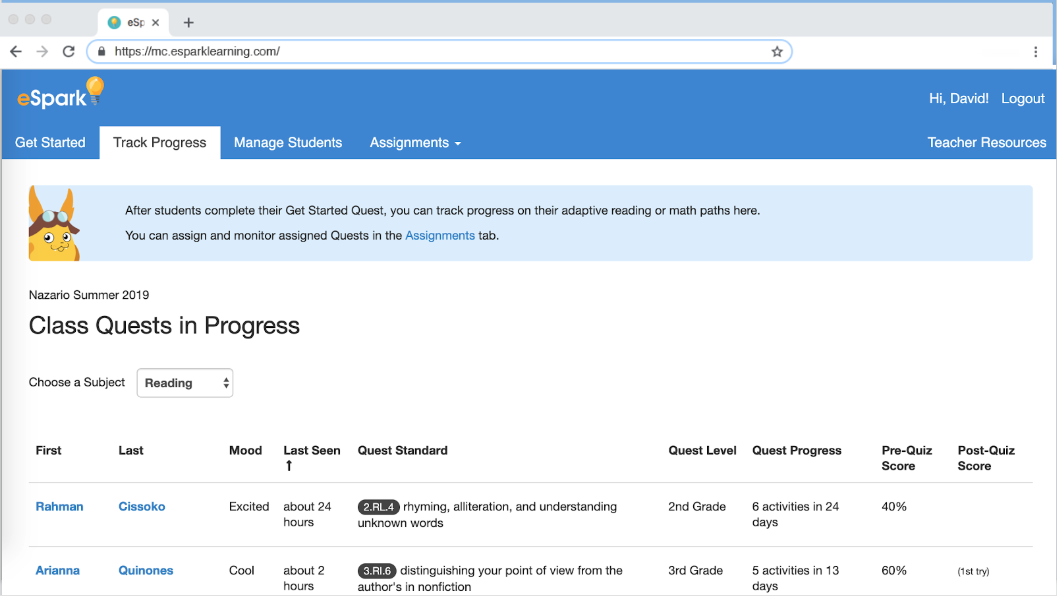The width and height of the screenshot is (1057, 596).
Task: Switch to the Manage Students tab
Action: coord(288,142)
